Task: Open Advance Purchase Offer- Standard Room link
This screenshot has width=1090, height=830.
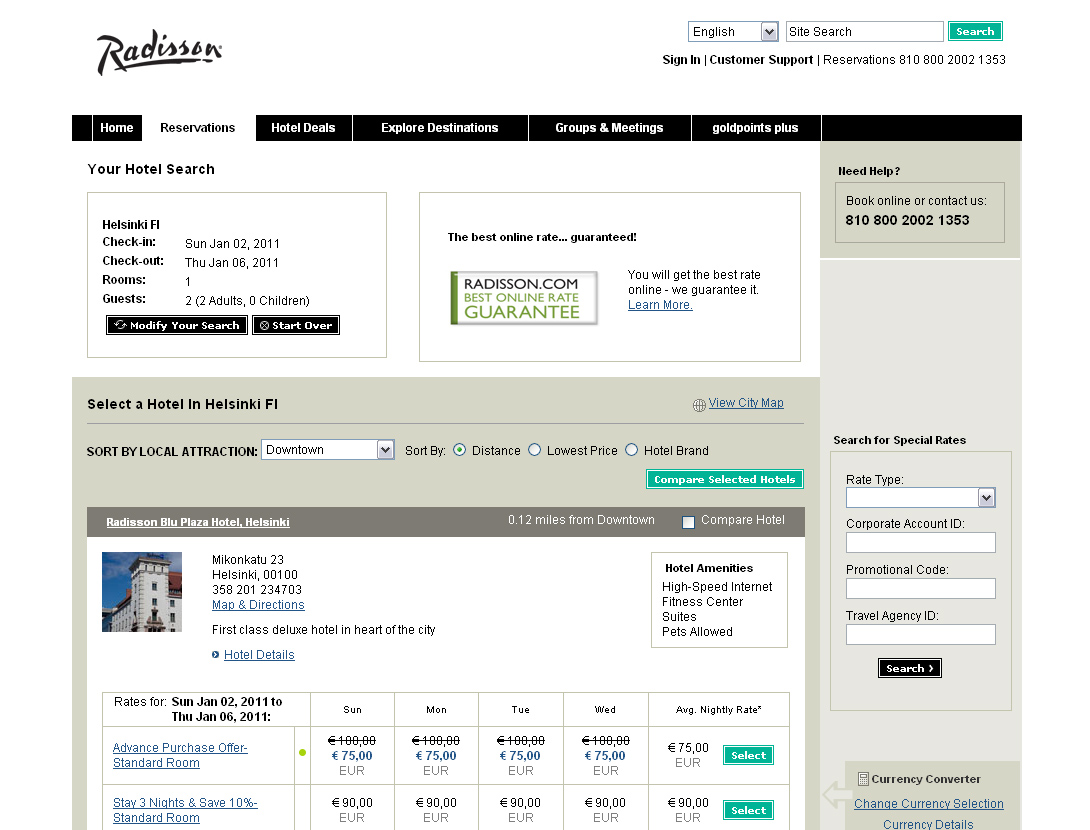Action: click(180, 755)
